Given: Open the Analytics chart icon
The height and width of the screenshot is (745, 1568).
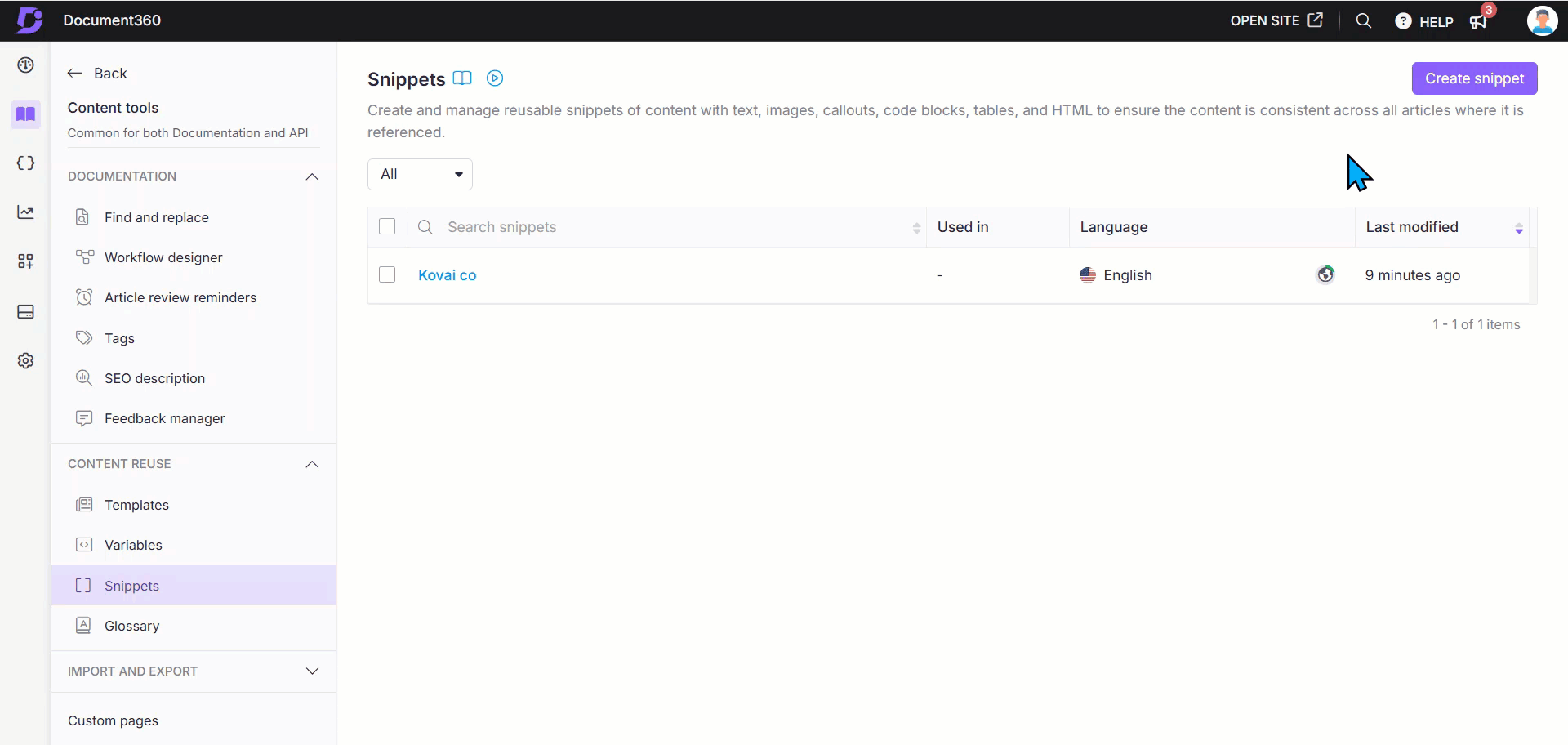Looking at the screenshot, I should click(26, 212).
